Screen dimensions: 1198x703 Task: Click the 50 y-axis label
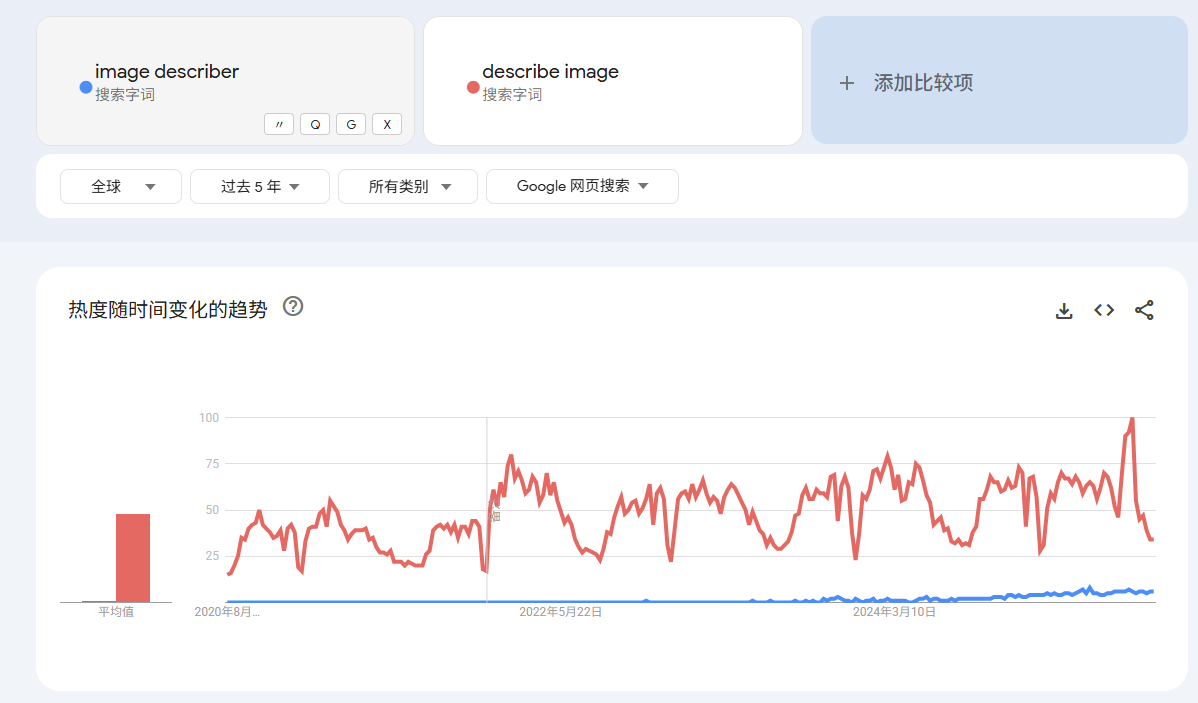tap(212, 510)
